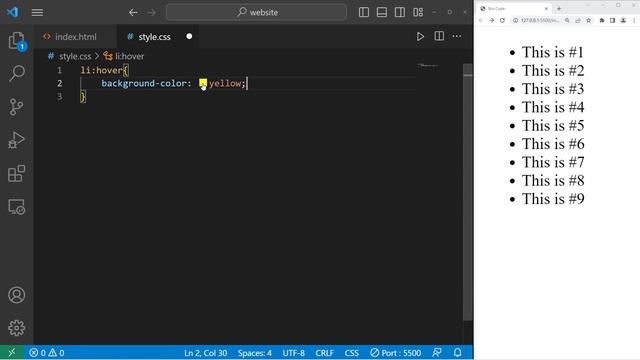The image size is (640, 360).
Task: Click the Run play button in editor toolbar
Action: pos(420,37)
